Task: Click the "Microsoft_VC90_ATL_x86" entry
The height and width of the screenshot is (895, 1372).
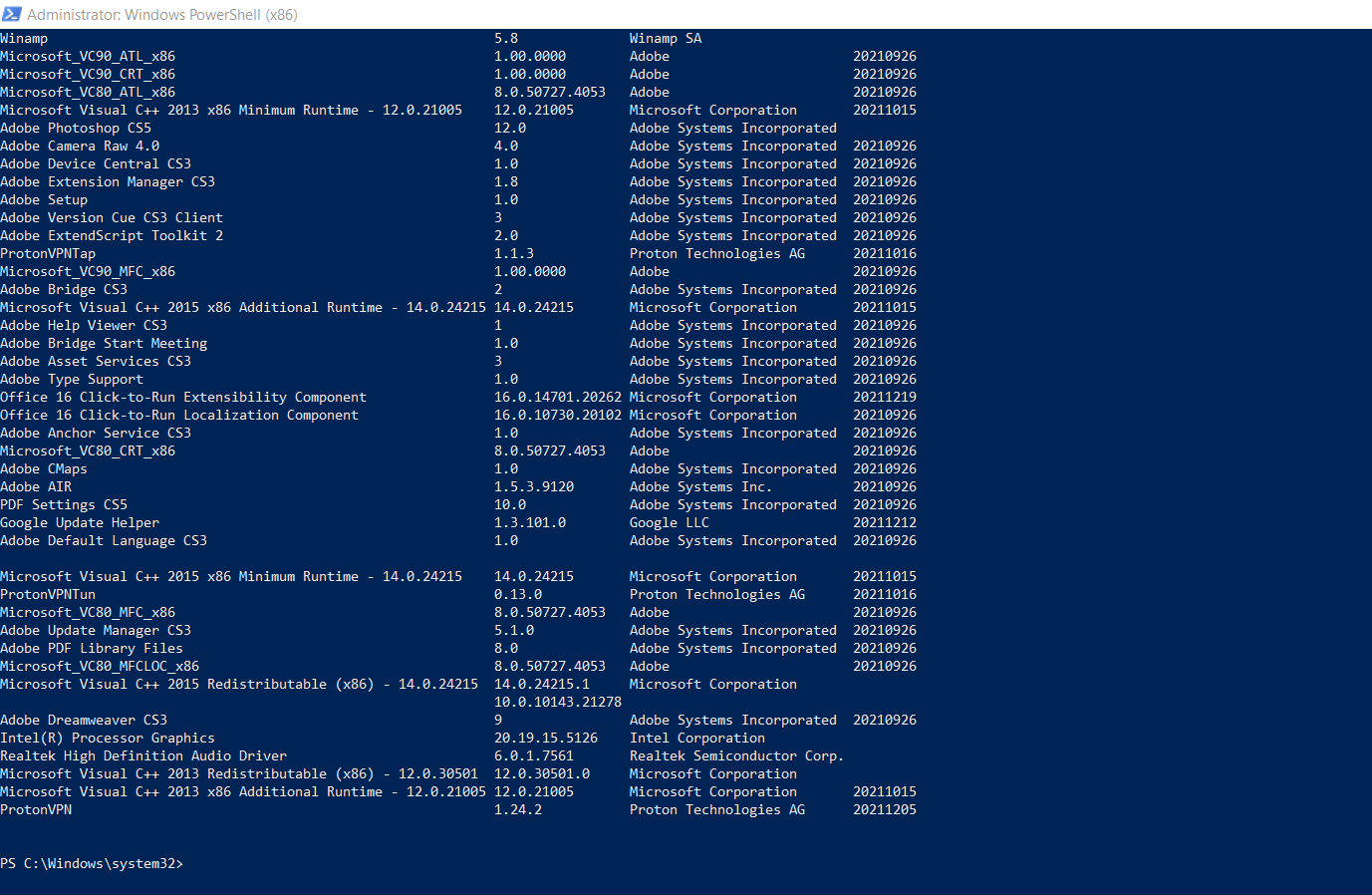Action: (88, 57)
